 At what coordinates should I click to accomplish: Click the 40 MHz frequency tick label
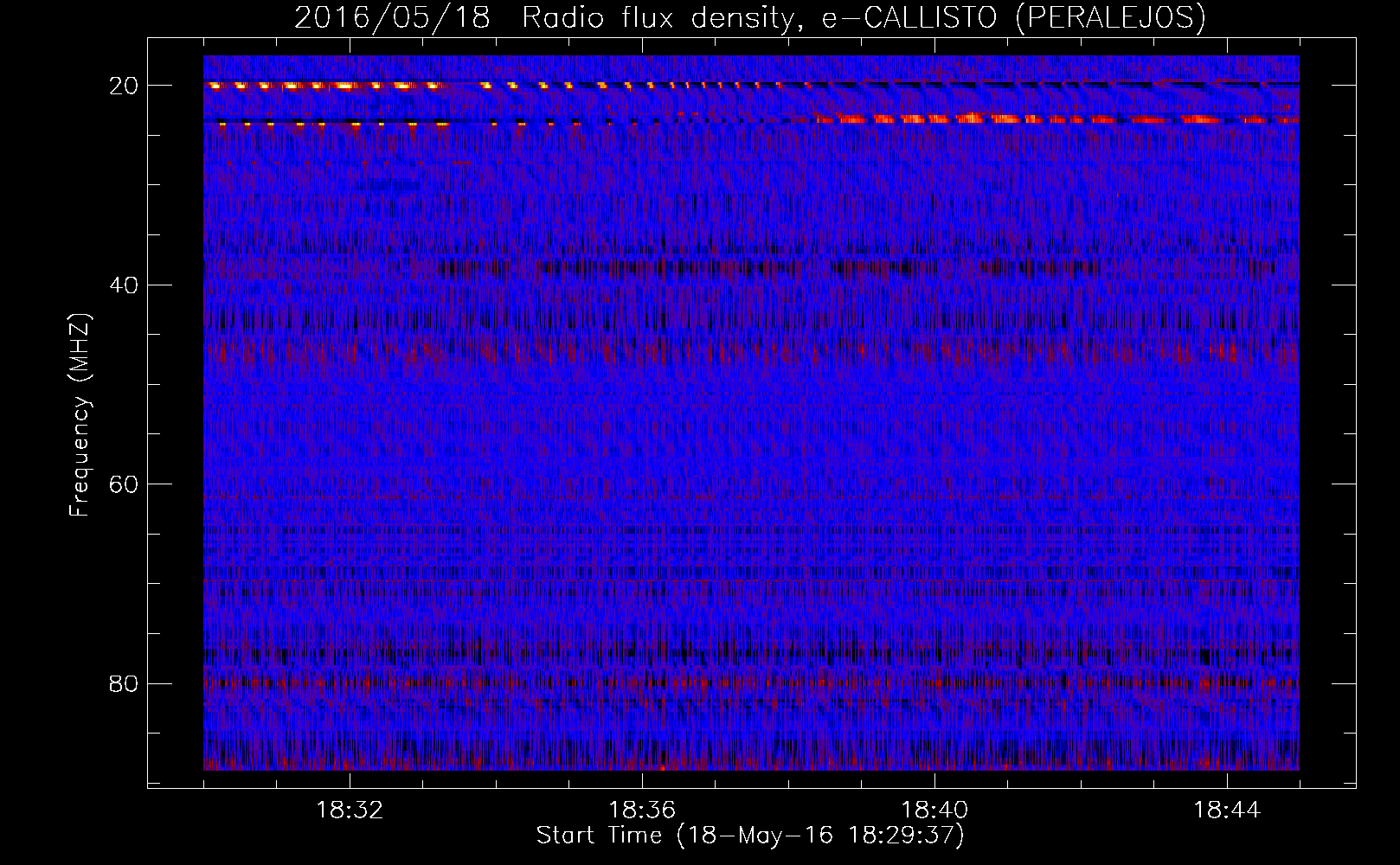point(124,285)
